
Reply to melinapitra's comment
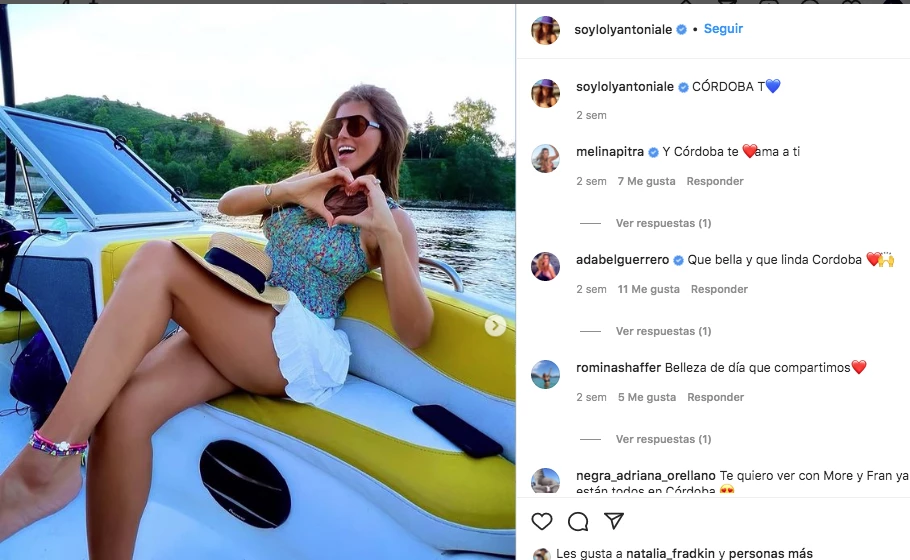pos(715,181)
